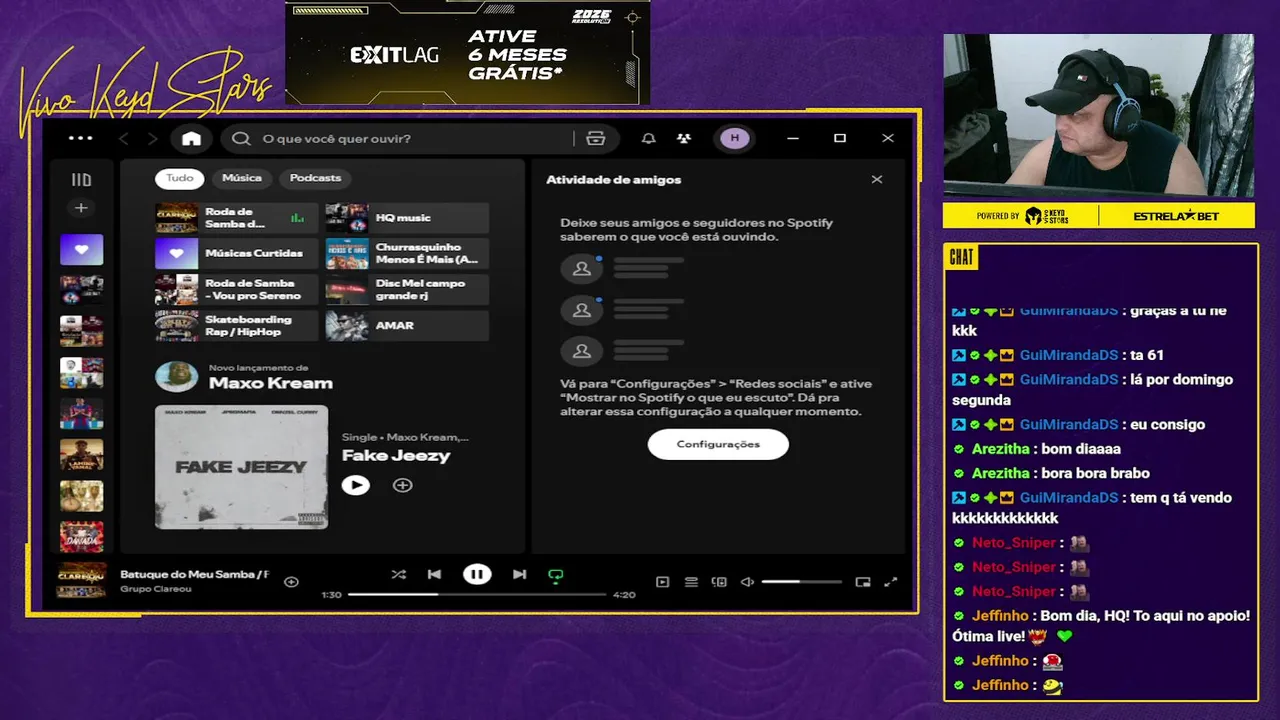The width and height of the screenshot is (1280, 720).
Task: Open the Browse icon in the search bar
Action: (x=596, y=138)
